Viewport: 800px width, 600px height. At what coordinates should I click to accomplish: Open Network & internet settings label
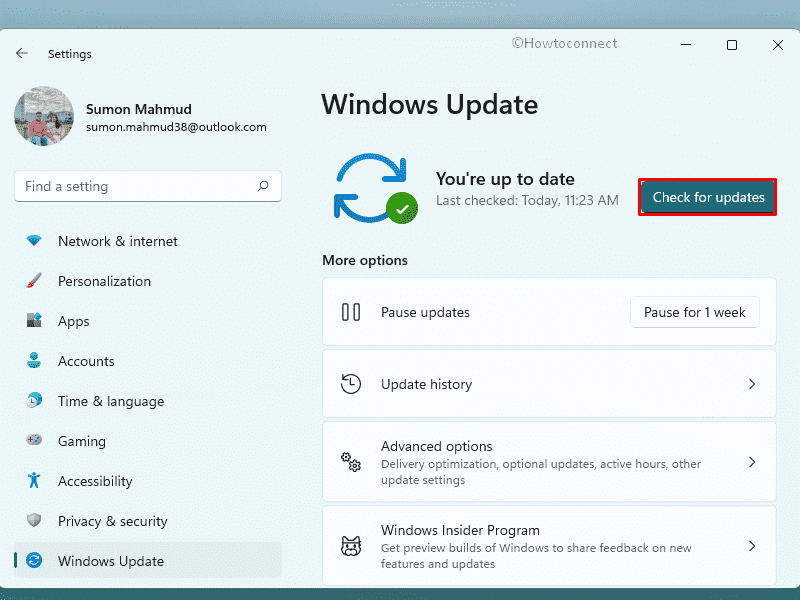tap(118, 241)
